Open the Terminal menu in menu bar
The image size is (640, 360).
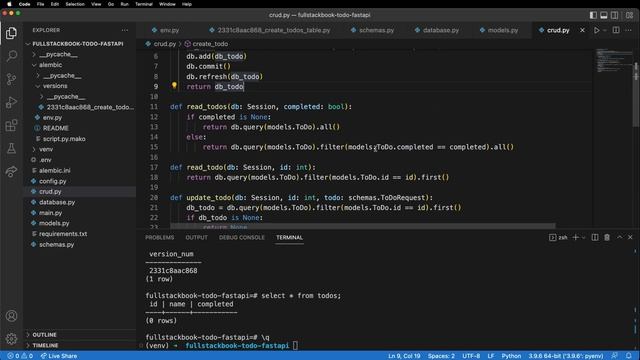point(144,4)
